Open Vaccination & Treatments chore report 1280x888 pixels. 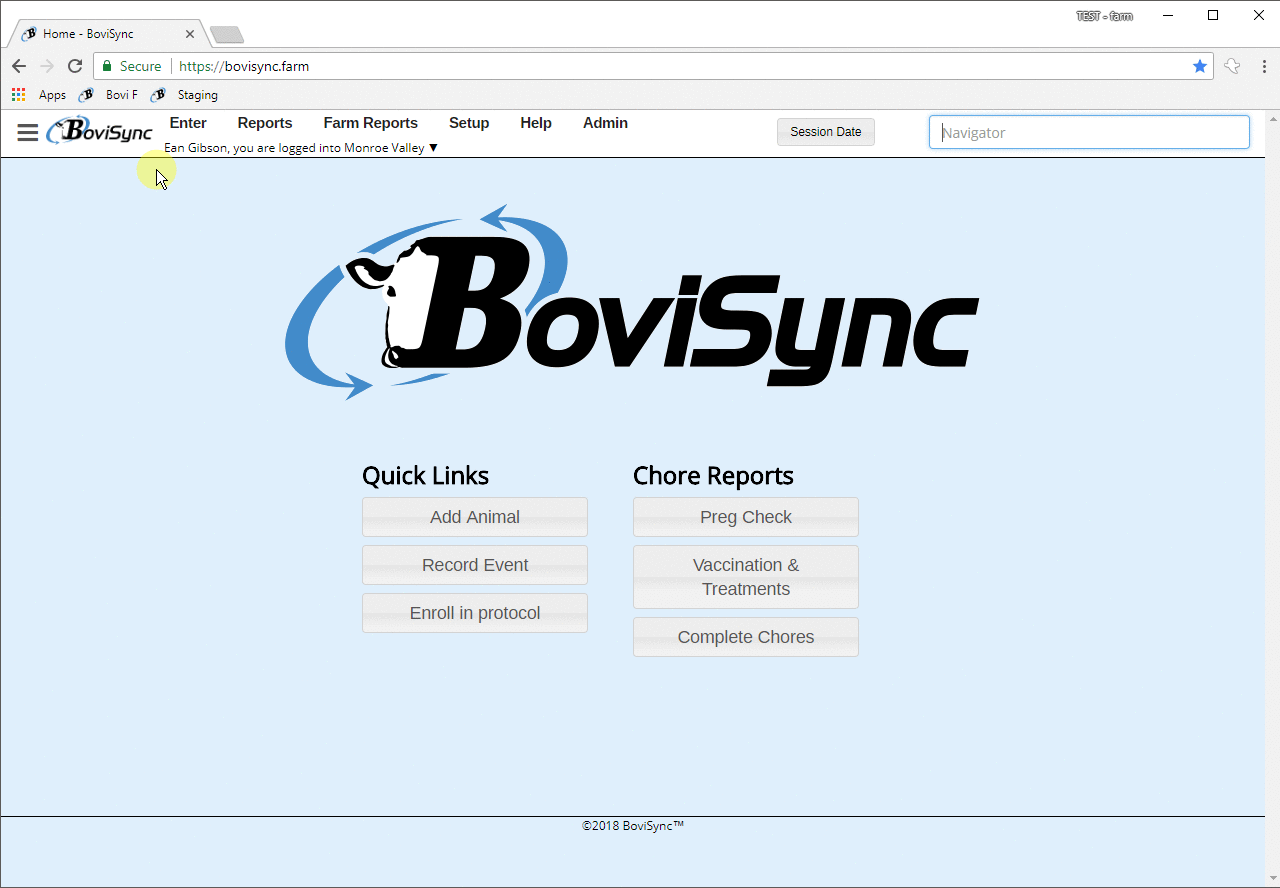point(746,577)
